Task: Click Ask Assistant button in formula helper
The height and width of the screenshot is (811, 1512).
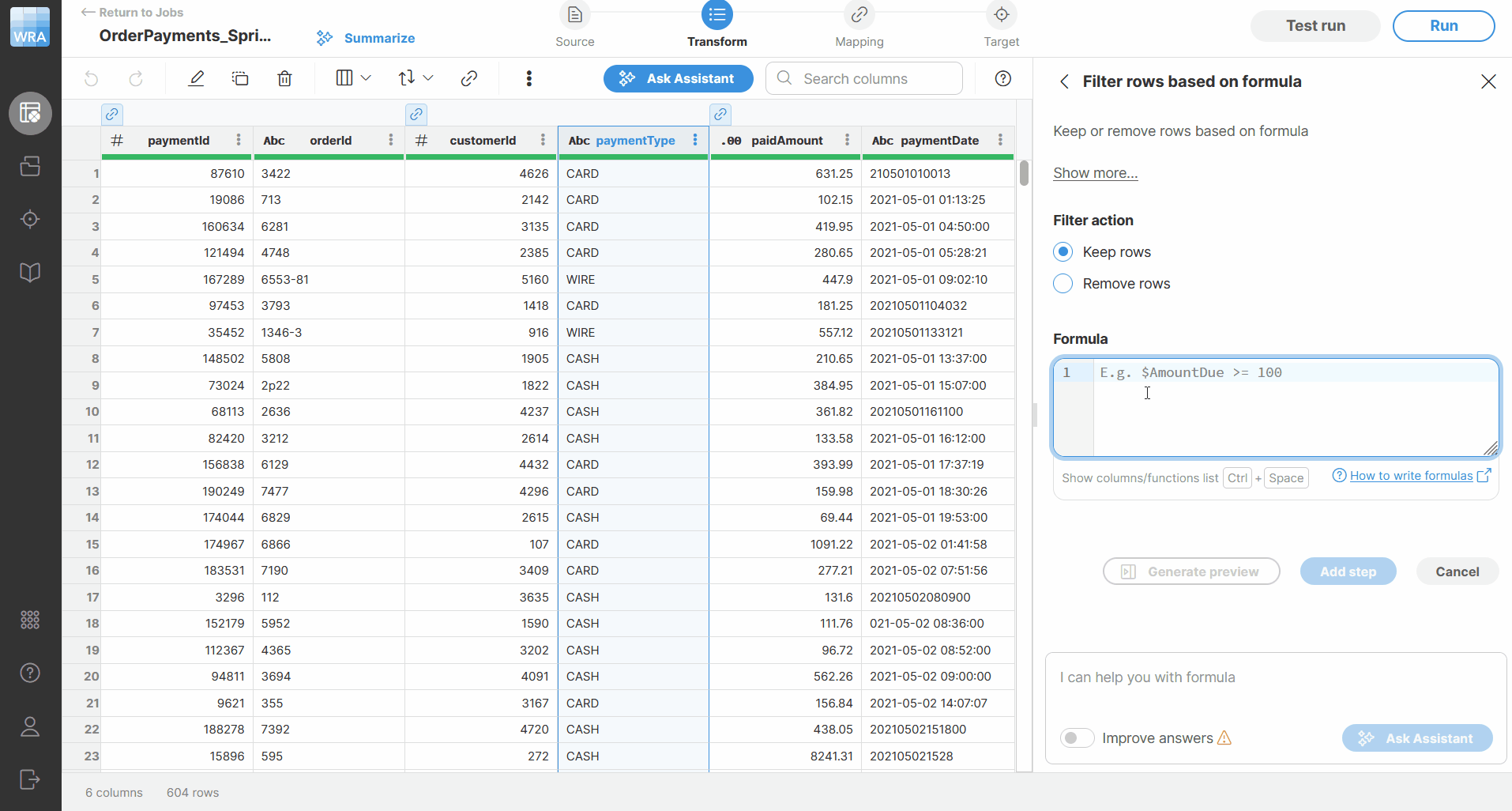Action: (1417, 738)
